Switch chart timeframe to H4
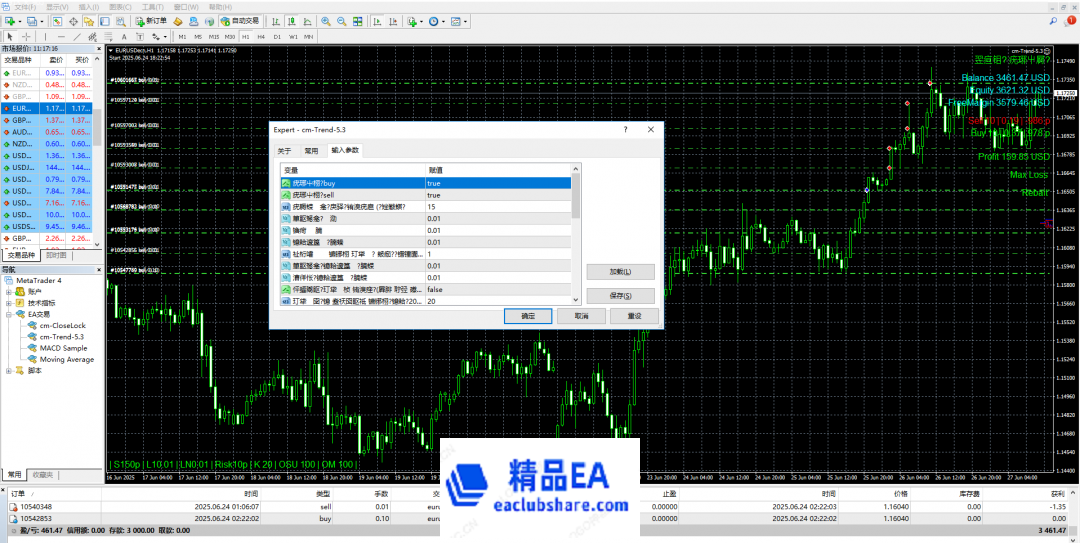The image size is (1080, 543). pos(259,37)
